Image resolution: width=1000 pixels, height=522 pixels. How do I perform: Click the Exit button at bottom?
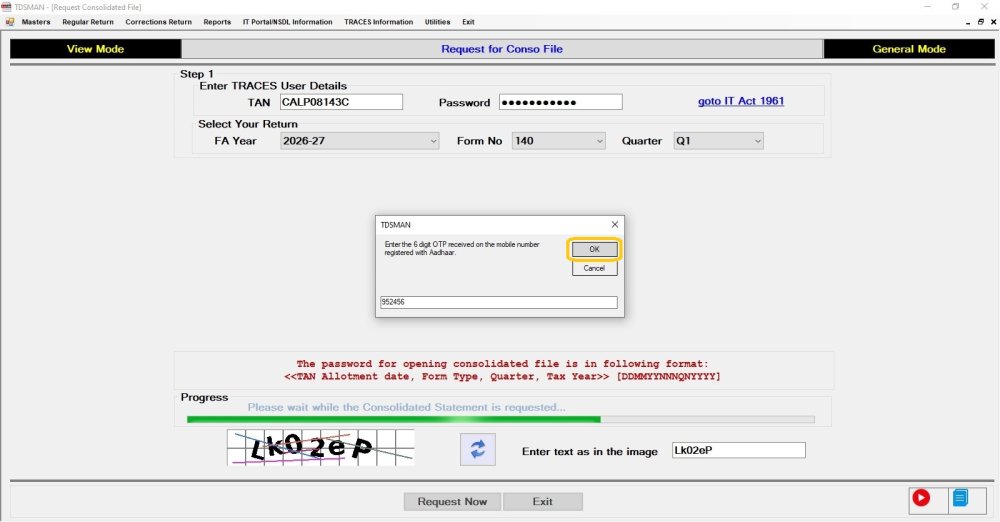[543, 502]
